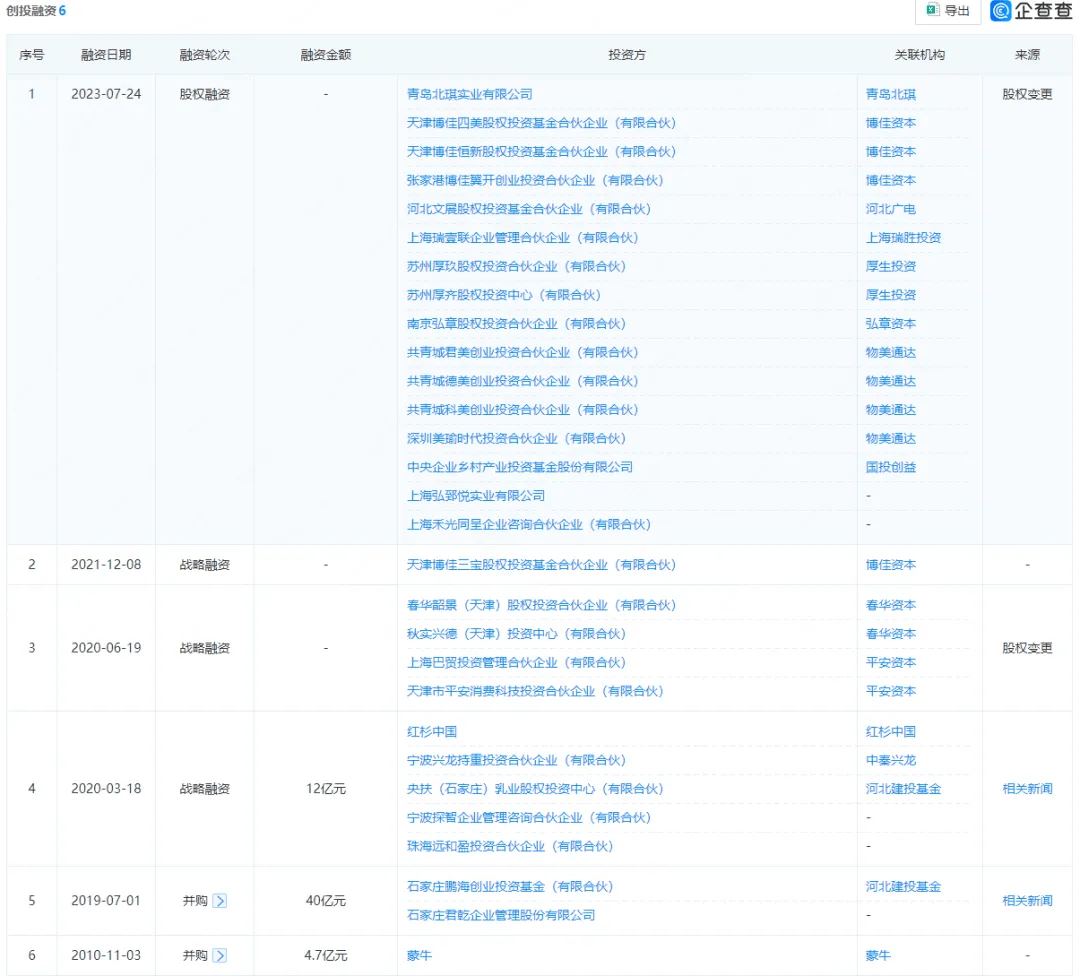Open 蒙牛 in 关联机构 column
The image size is (1080, 976).
click(878, 956)
